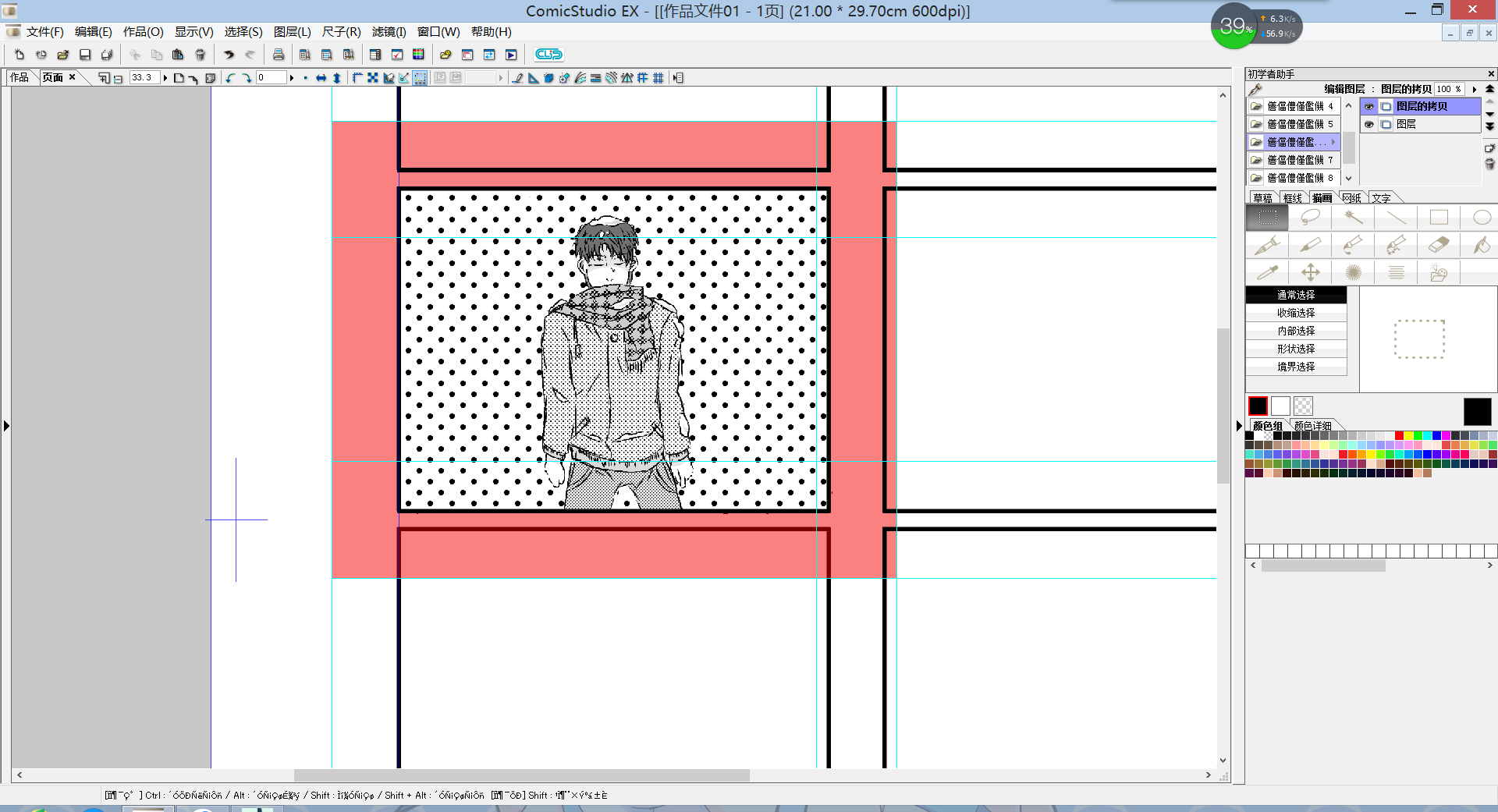Select the Ellipse shape tool
Viewport: 1498px width, 812px height.
point(1481,218)
